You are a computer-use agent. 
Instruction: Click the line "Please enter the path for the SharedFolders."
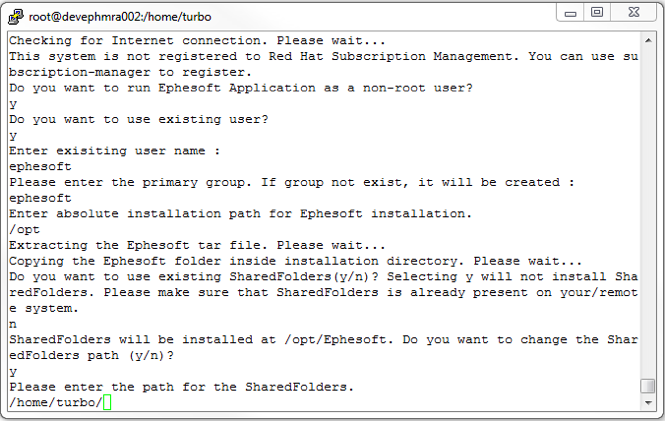tap(181, 387)
